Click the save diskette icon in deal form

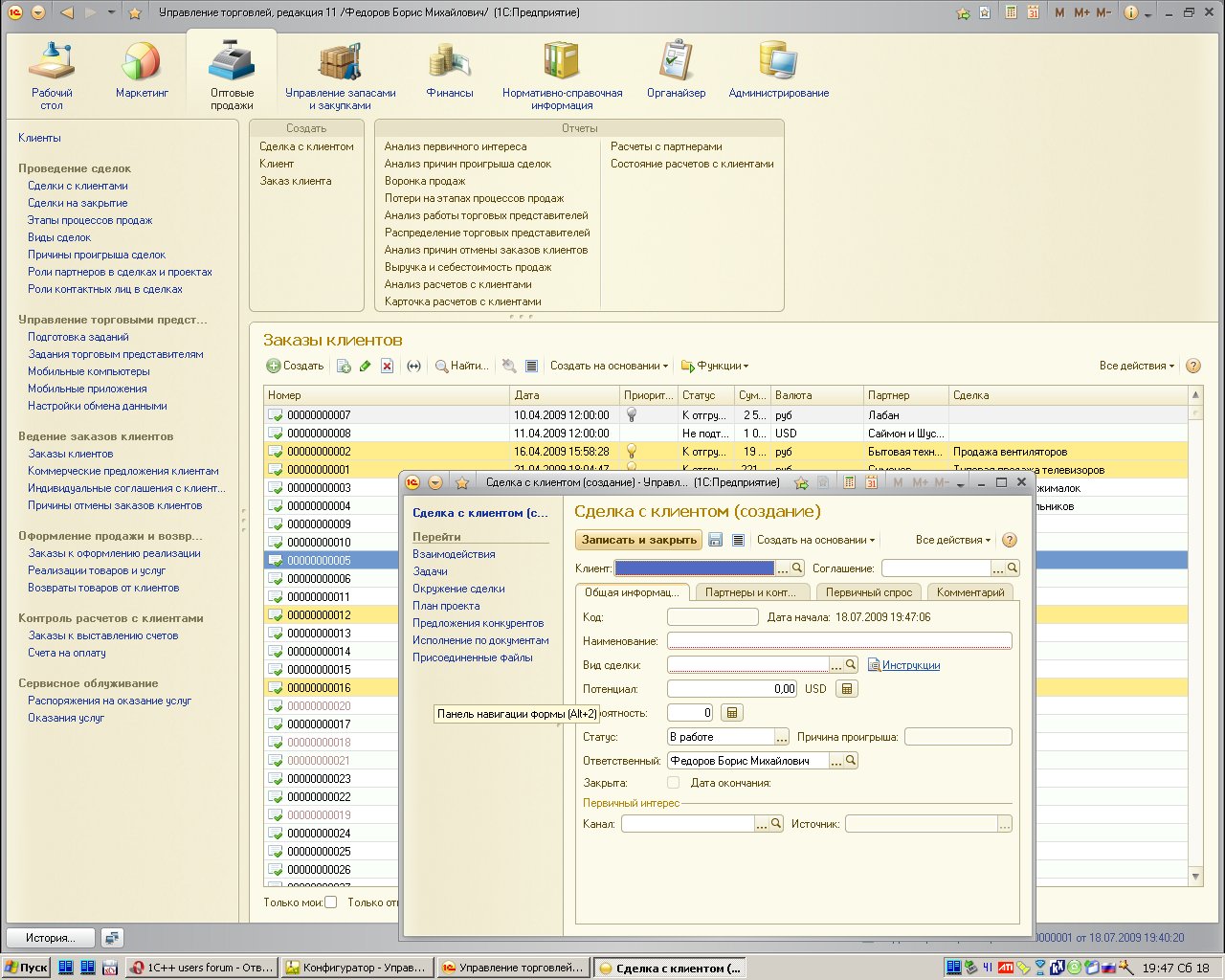715,540
